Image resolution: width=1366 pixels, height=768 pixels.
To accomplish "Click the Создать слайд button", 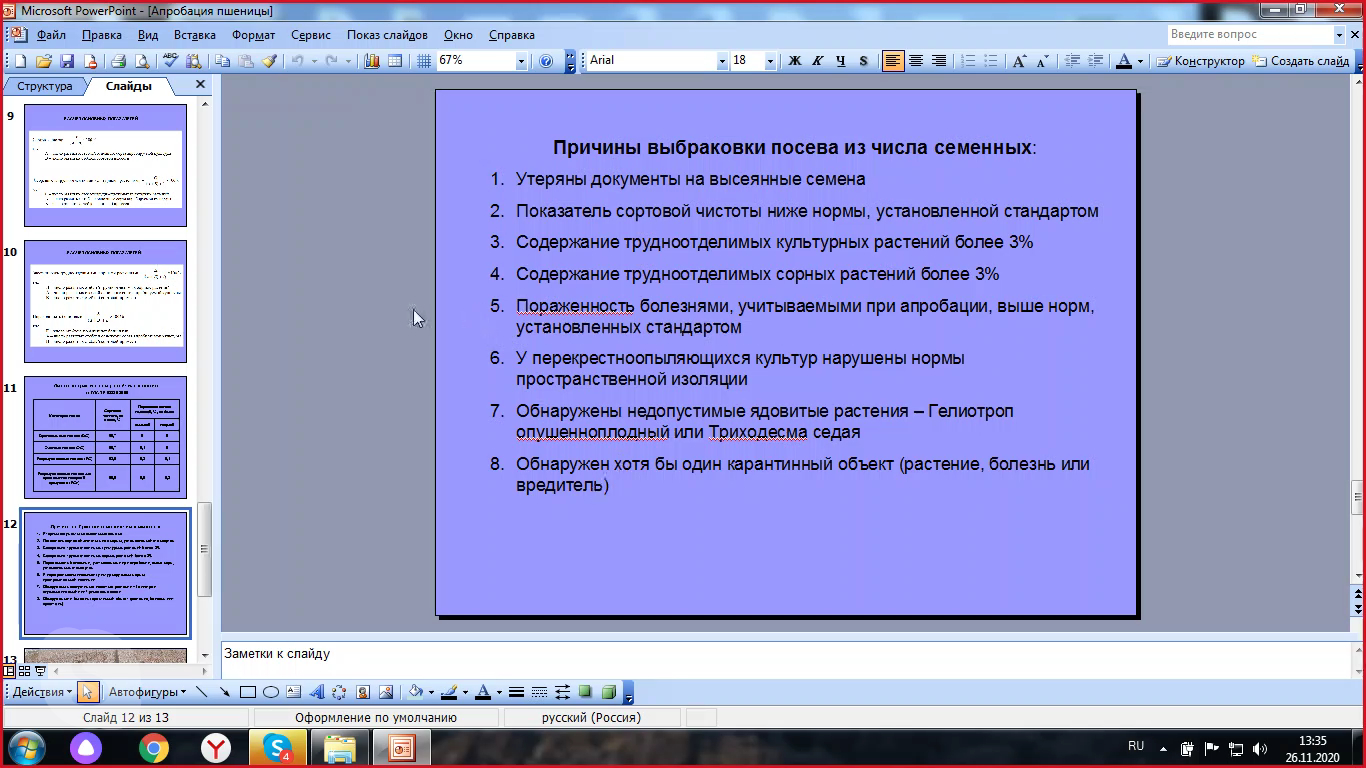I will [x=1302, y=61].
